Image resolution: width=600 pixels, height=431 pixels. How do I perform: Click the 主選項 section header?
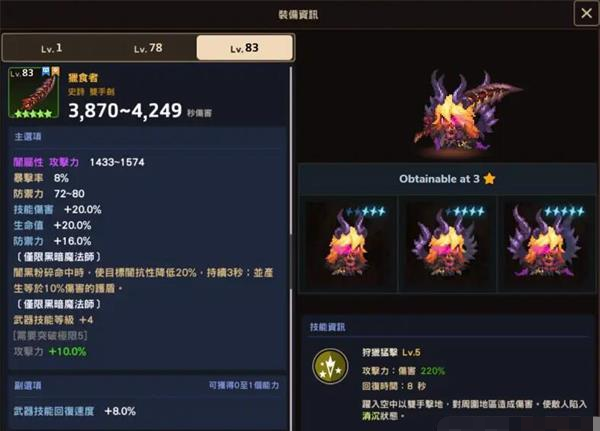pos(28,137)
